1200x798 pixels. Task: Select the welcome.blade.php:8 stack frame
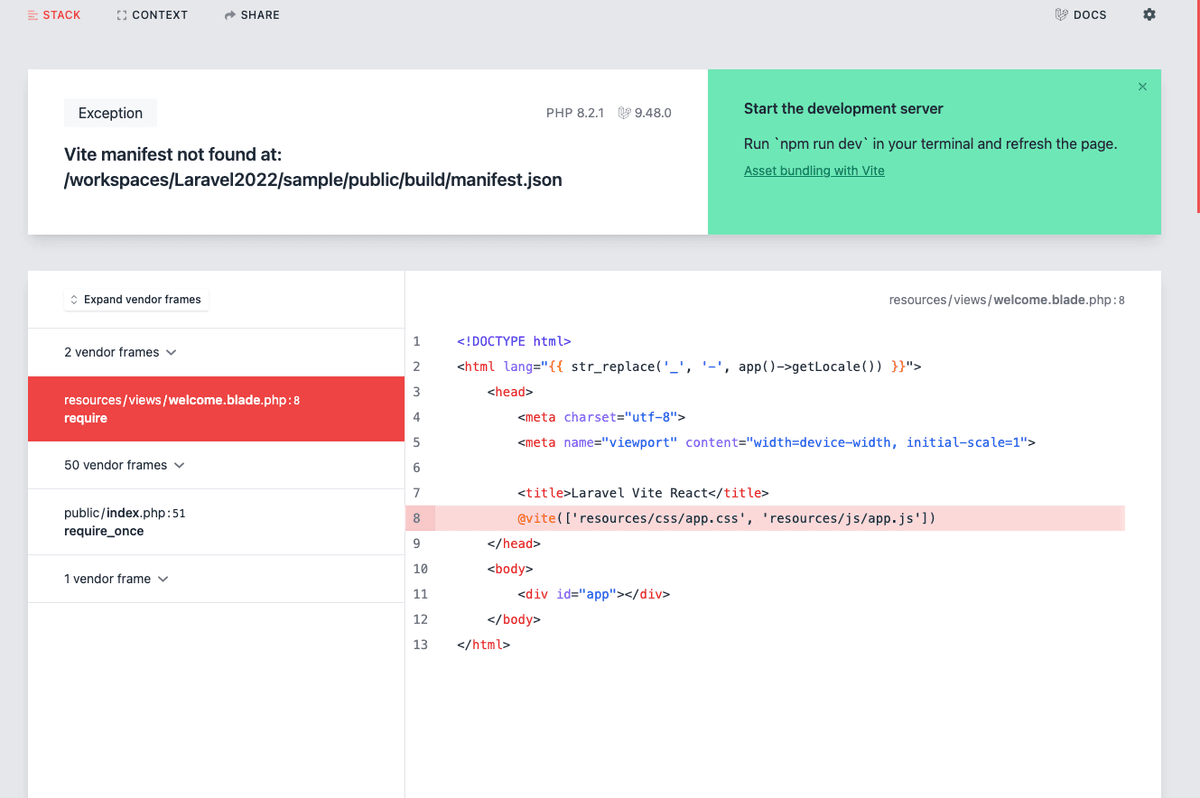[216, 409]
